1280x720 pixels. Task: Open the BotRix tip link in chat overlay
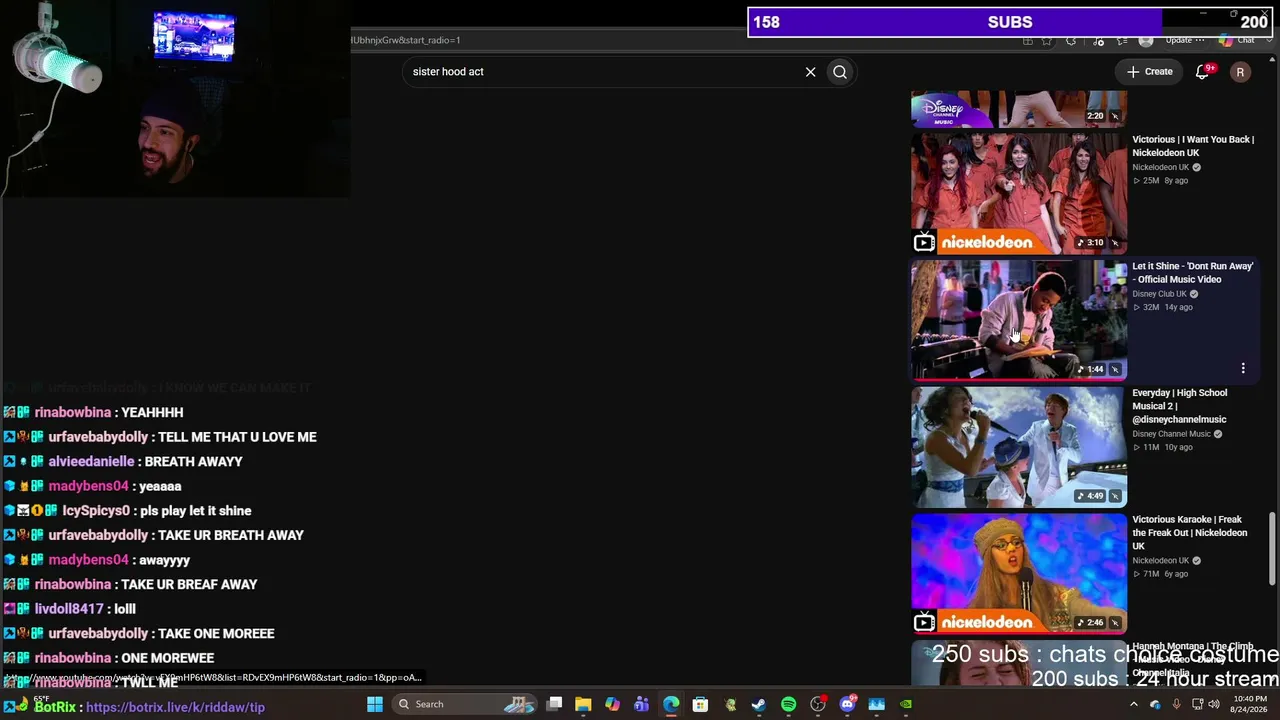(175, 707)
